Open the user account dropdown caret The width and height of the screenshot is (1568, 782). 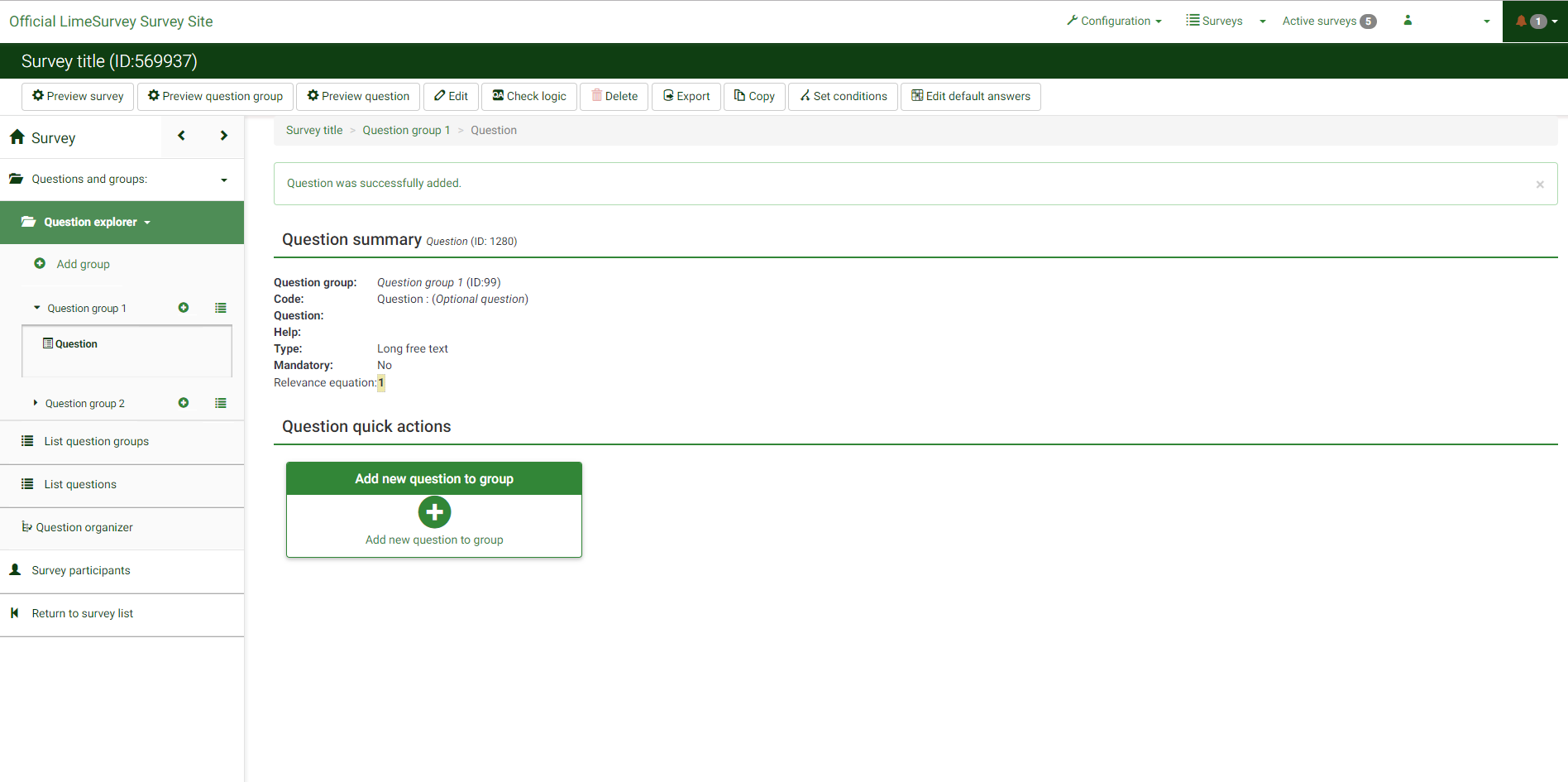coord(1487,22)
